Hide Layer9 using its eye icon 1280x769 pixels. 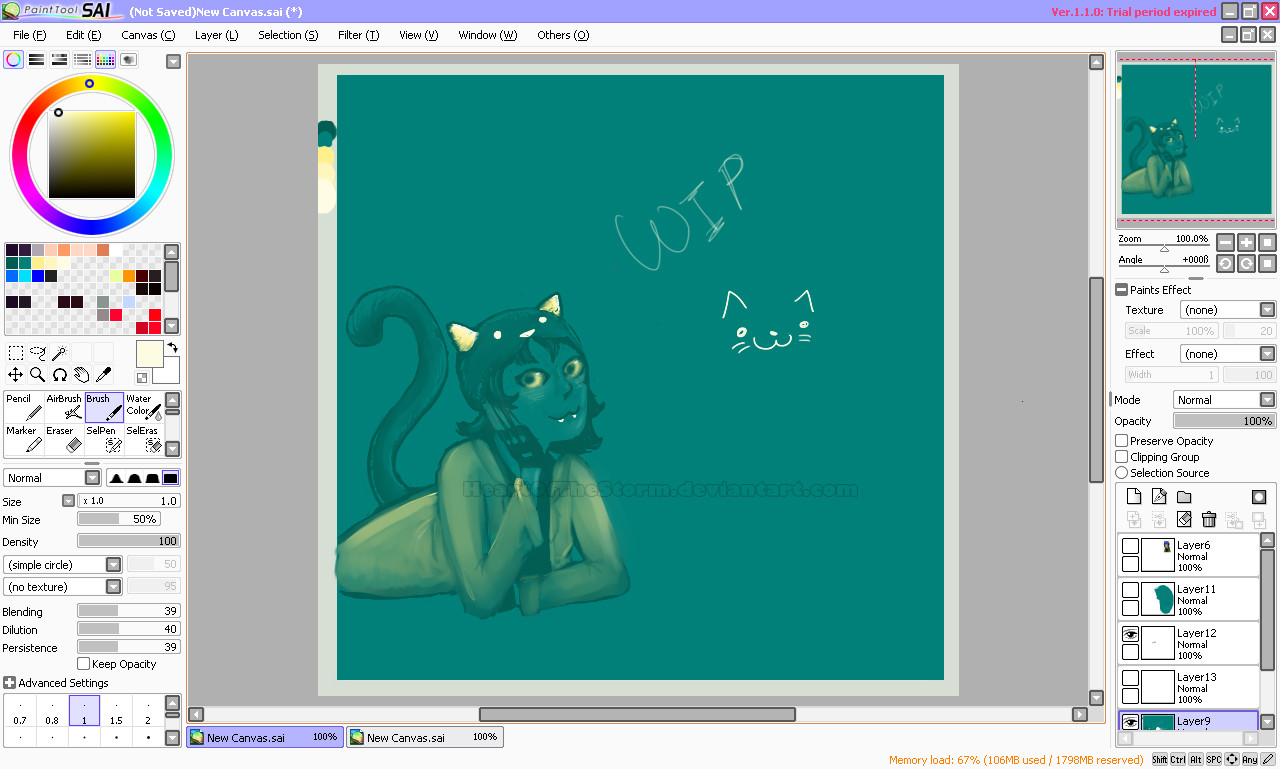coord(1130,722)
